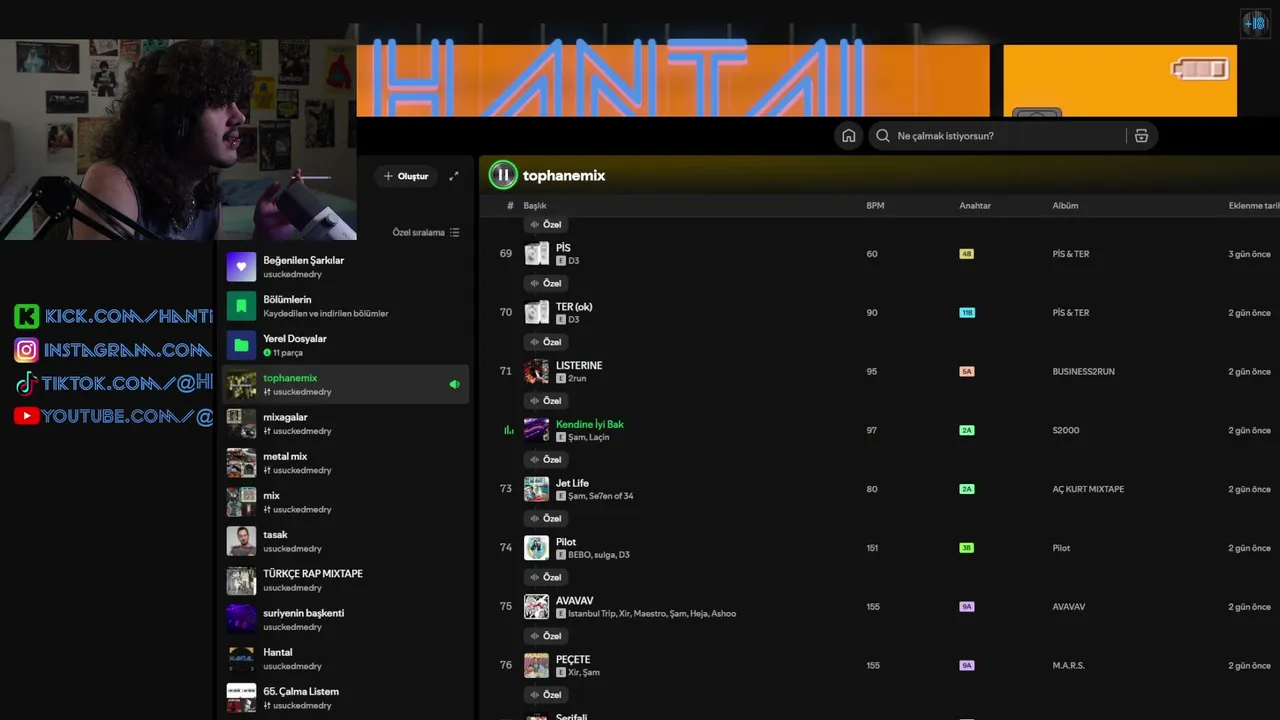Open artist 2run under LISTERINE

pos(577,378)
